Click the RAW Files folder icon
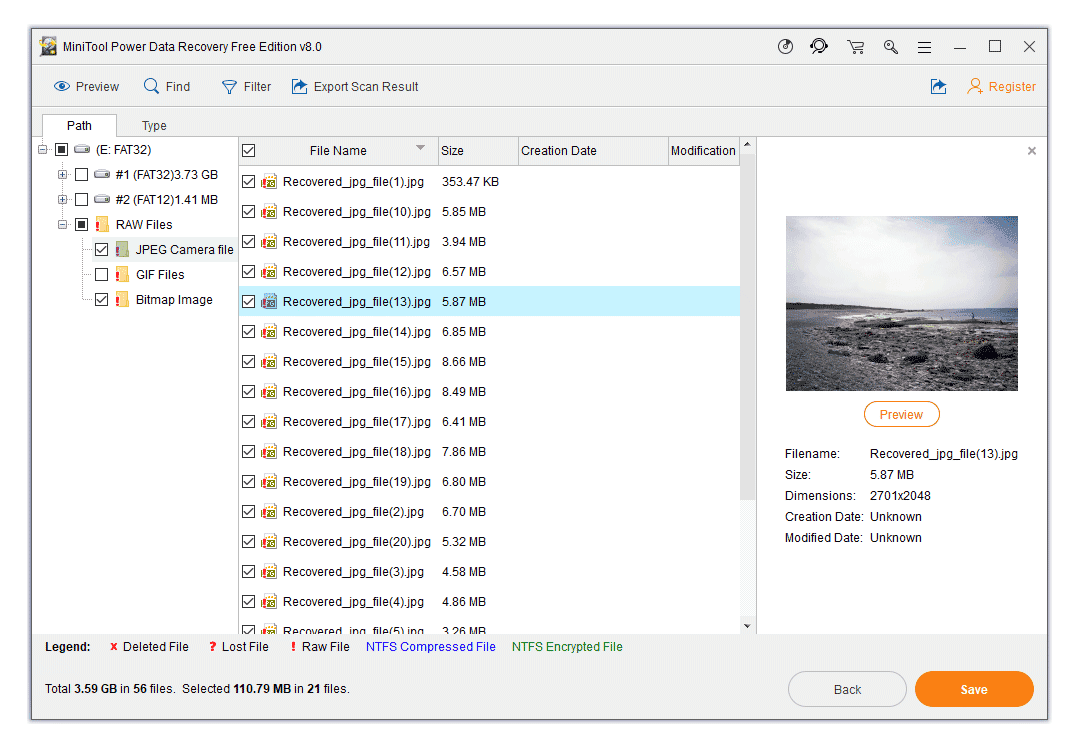This screenshot has width=1070, height=734. (102, 224)
